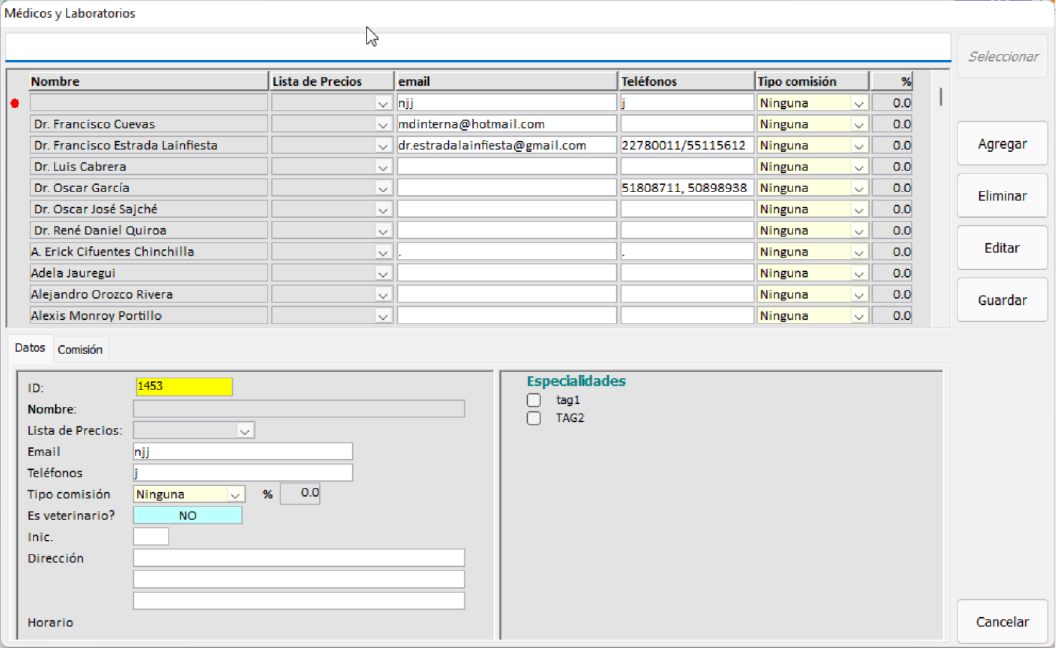
Task: Enable the TAG2 specialty checkbox
Action: pyautogui.click(x=534, y=418)
